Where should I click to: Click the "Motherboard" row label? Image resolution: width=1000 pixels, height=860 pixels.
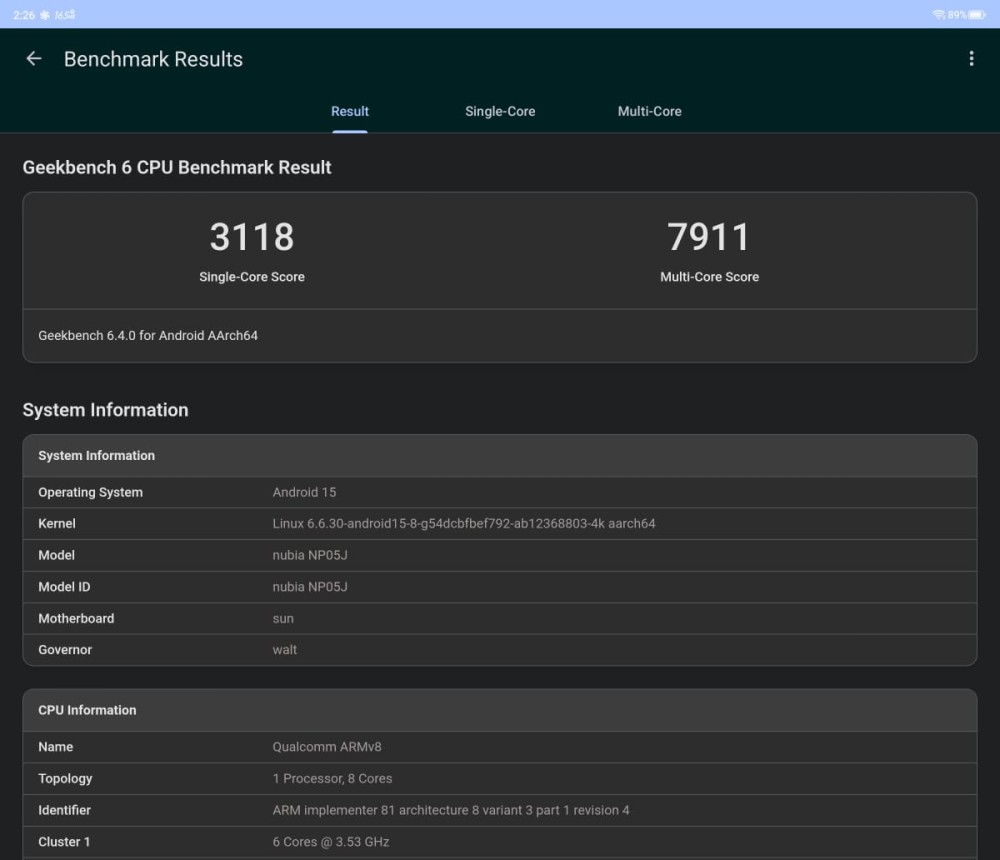click(x=76, y=618)
